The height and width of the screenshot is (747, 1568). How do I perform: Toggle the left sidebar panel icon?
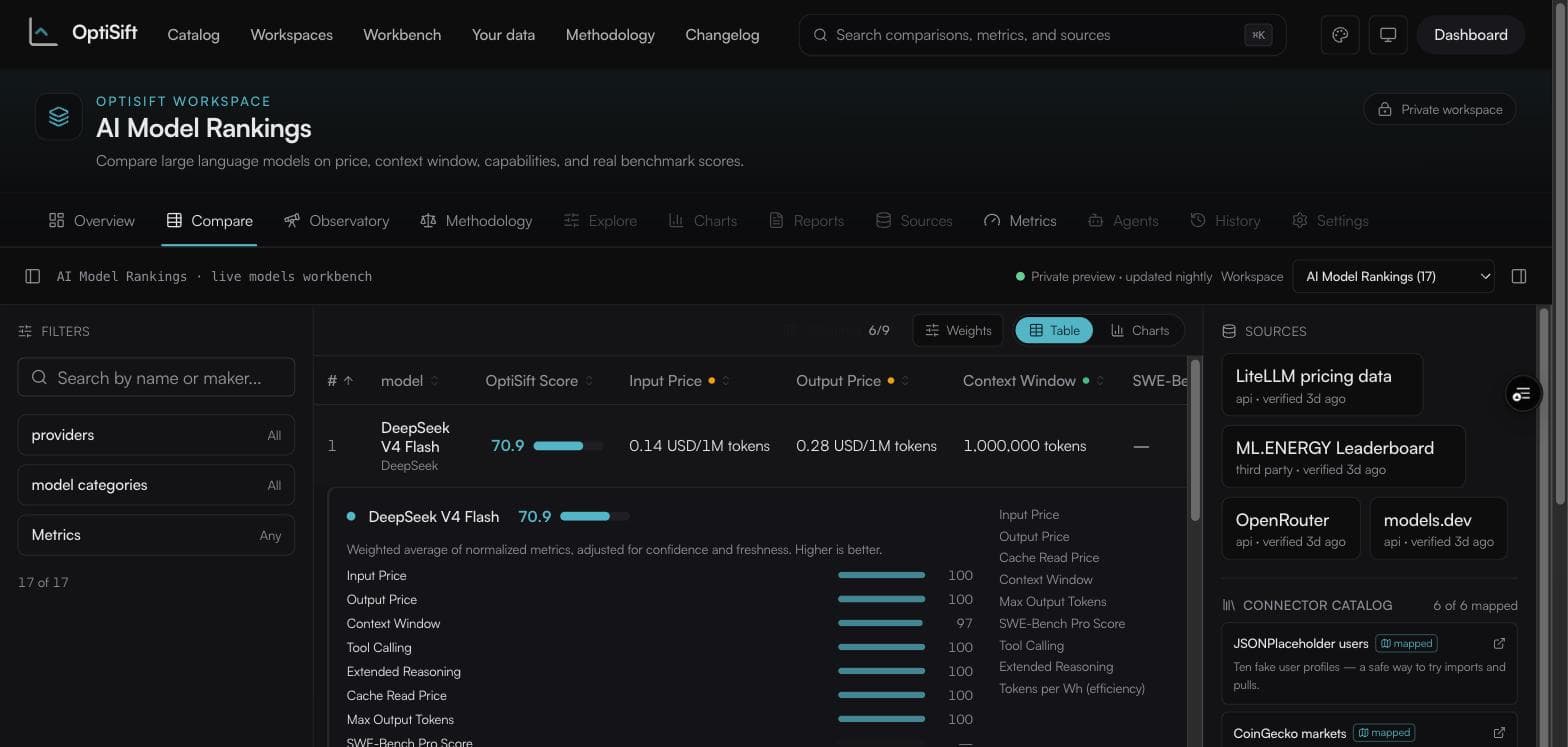(33, 276)
